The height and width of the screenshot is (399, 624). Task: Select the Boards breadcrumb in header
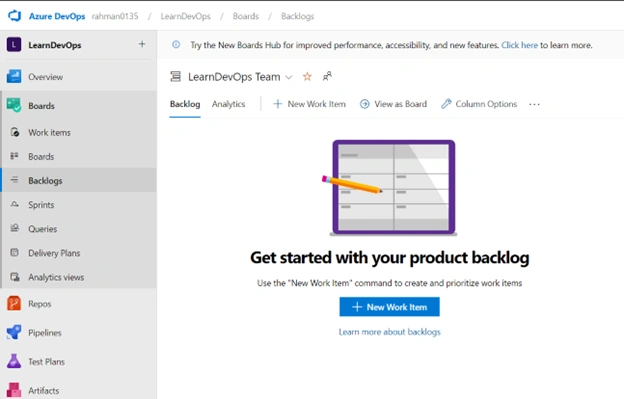pos(246,16)
